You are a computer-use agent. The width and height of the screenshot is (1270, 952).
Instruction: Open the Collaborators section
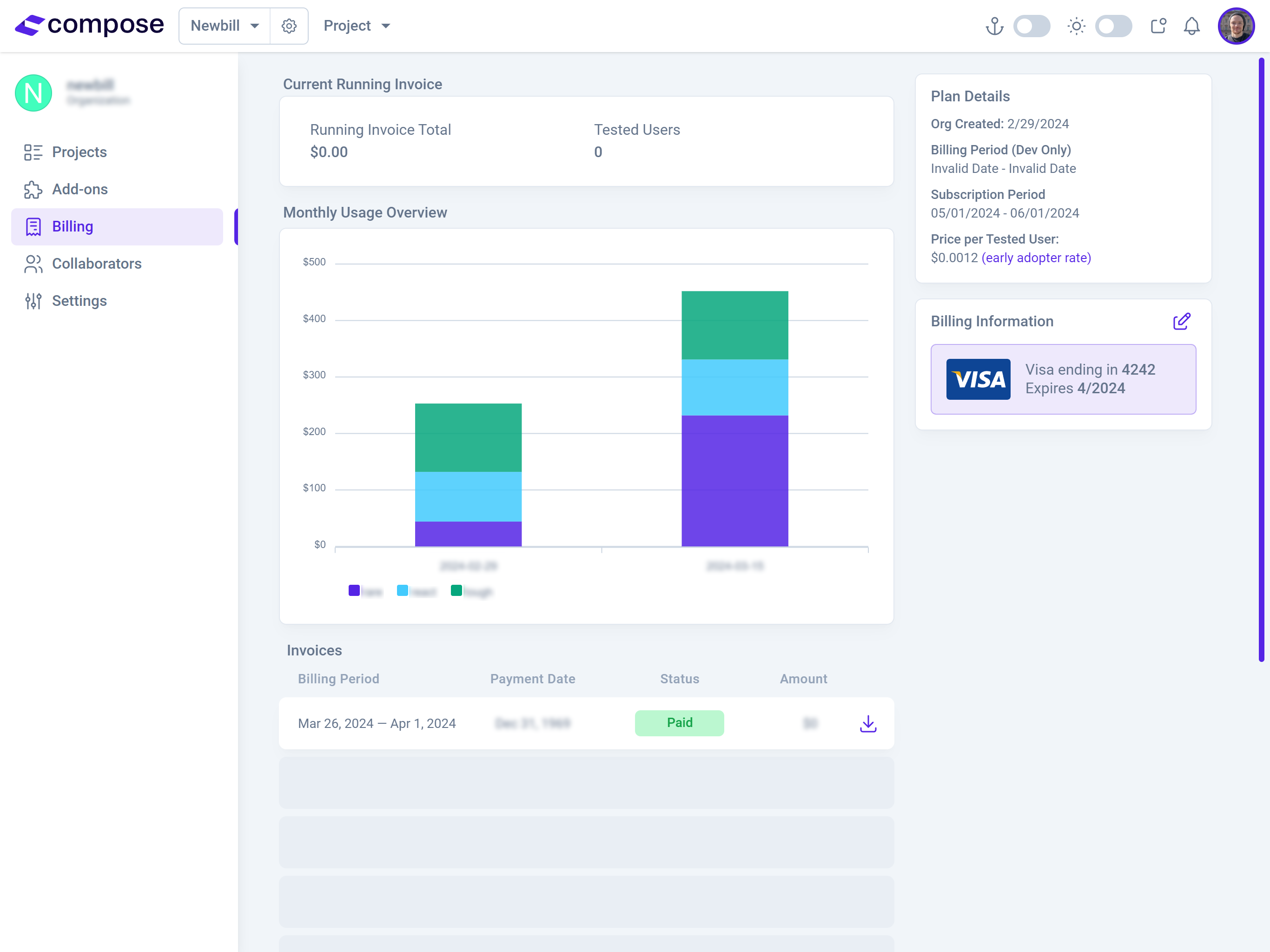97,264
